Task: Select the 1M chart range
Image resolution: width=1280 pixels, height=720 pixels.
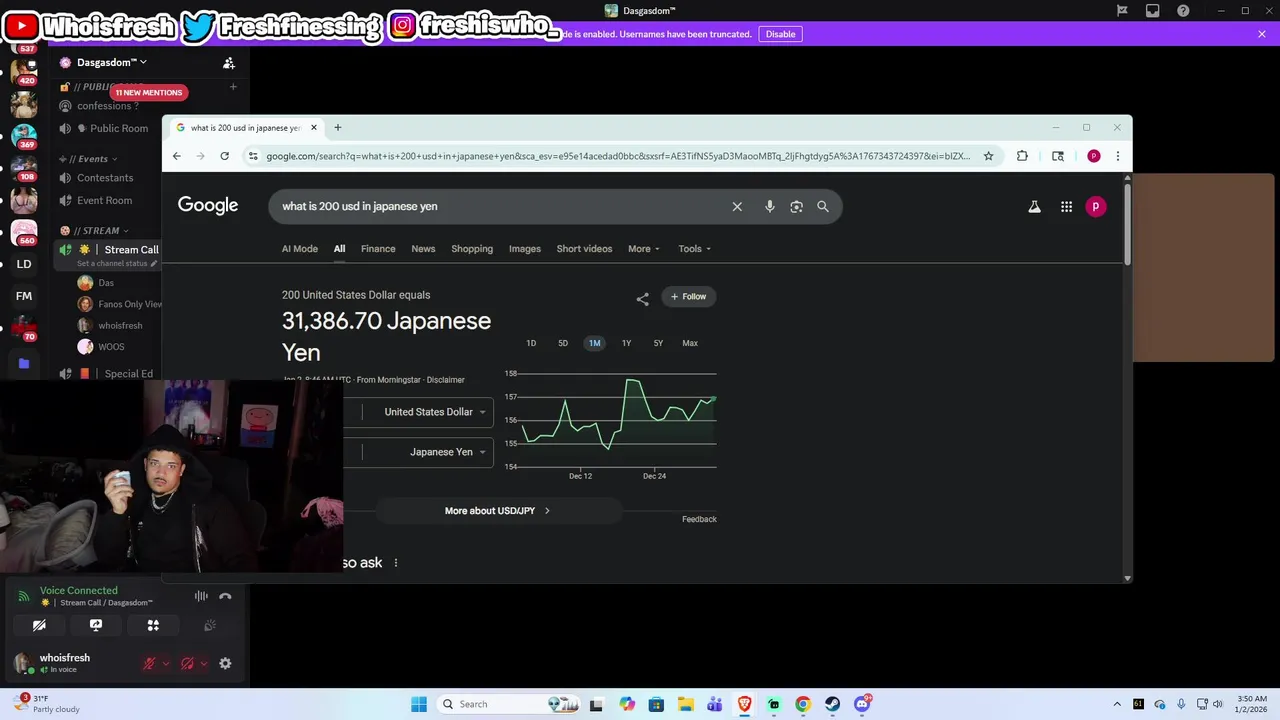Action: (x=595, y=343)
